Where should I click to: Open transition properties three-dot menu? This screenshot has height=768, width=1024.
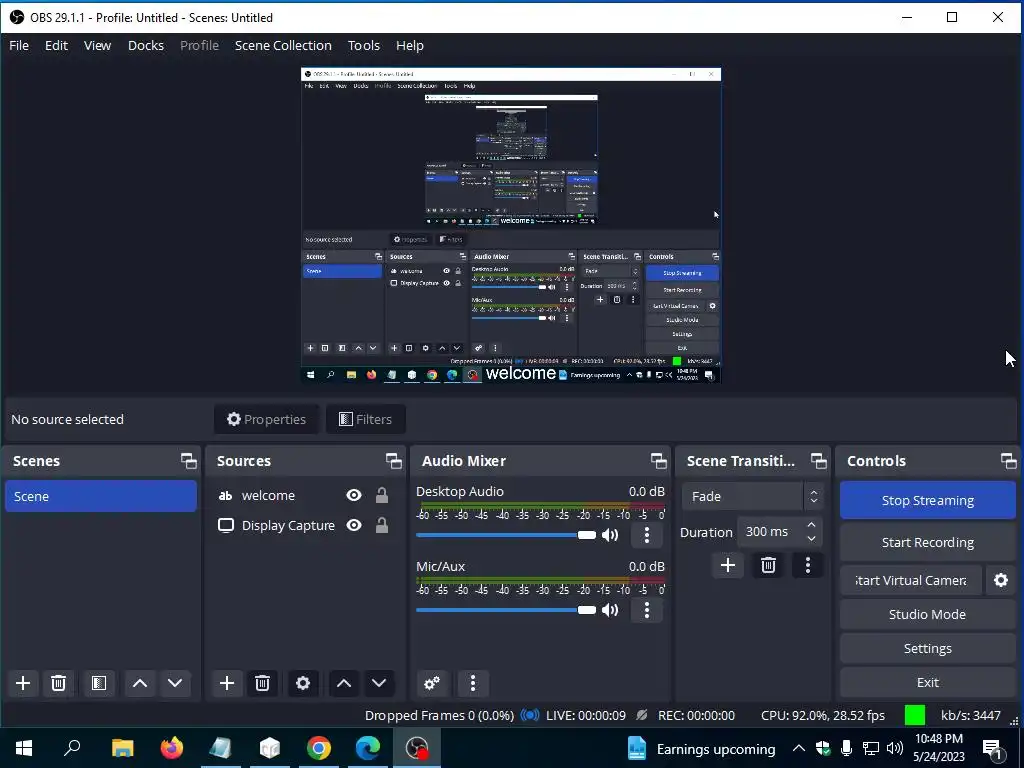pyautogui.click(x=808, y=565)
